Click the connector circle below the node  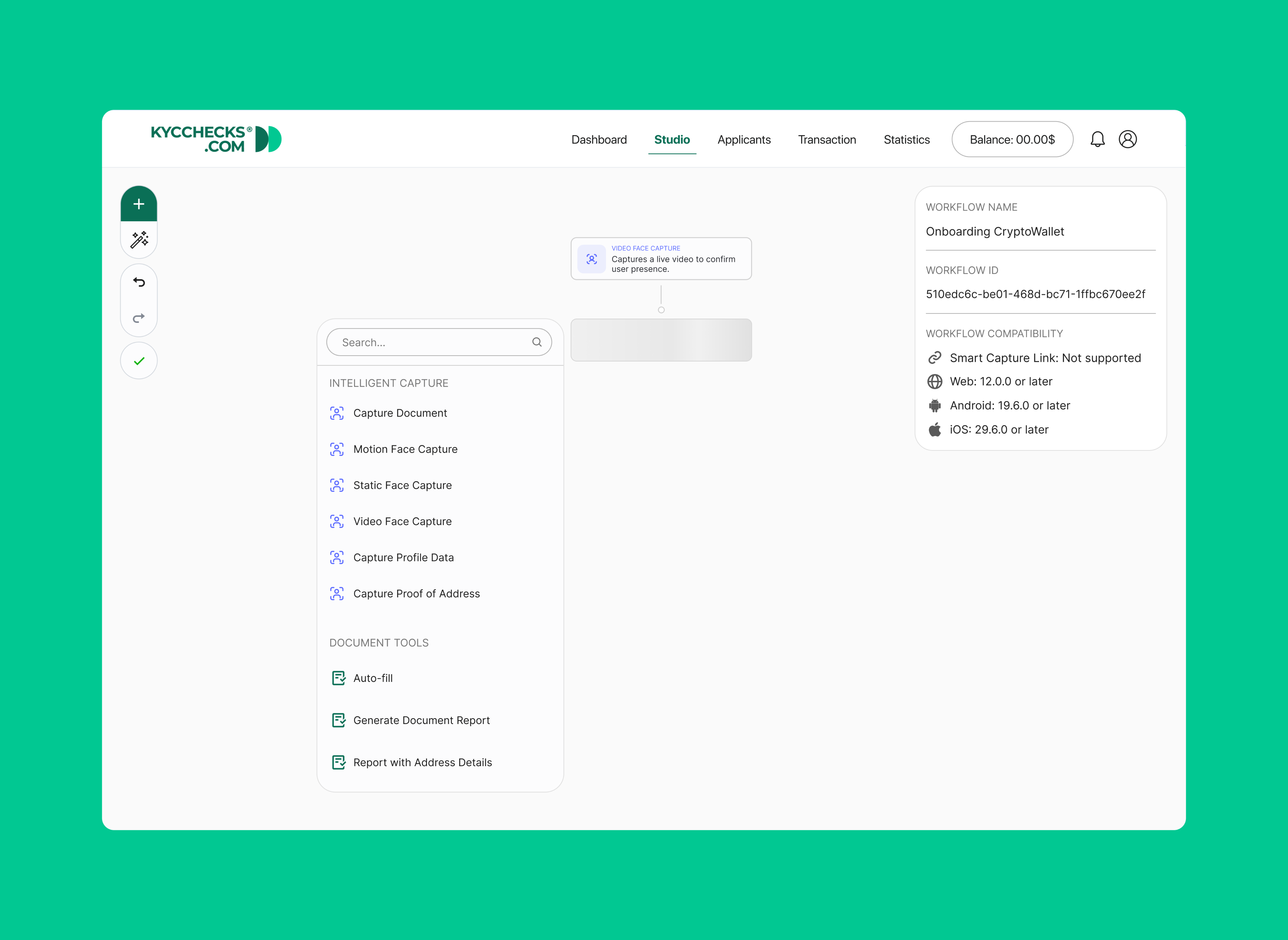click(x=661, y=310)
